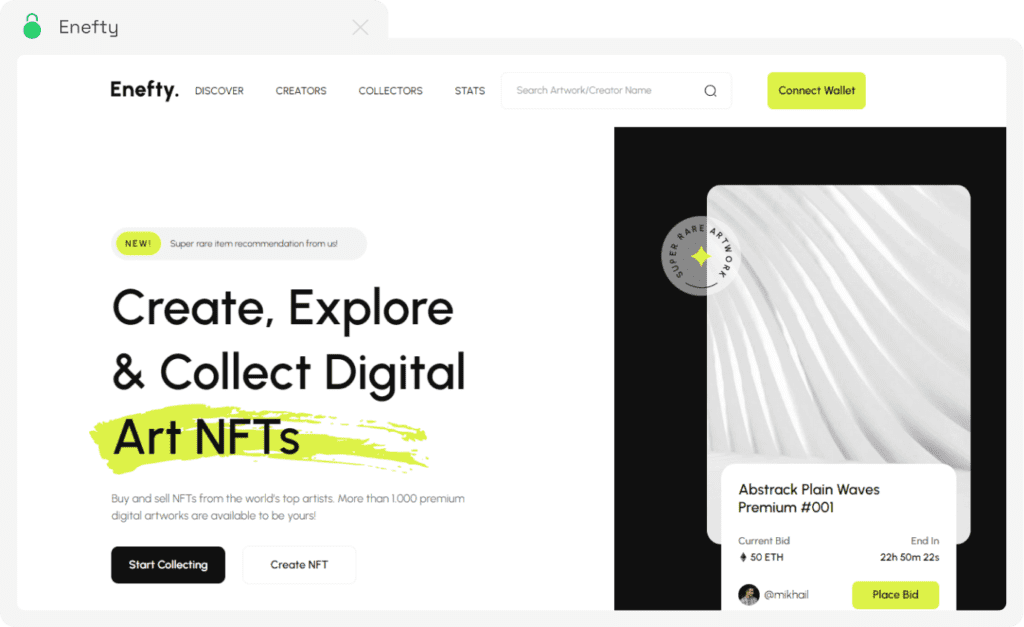The width and height of the screenshot is (1024, 627).
Task: Close the Enefty browser tab
Action: [x=360, y=27]
